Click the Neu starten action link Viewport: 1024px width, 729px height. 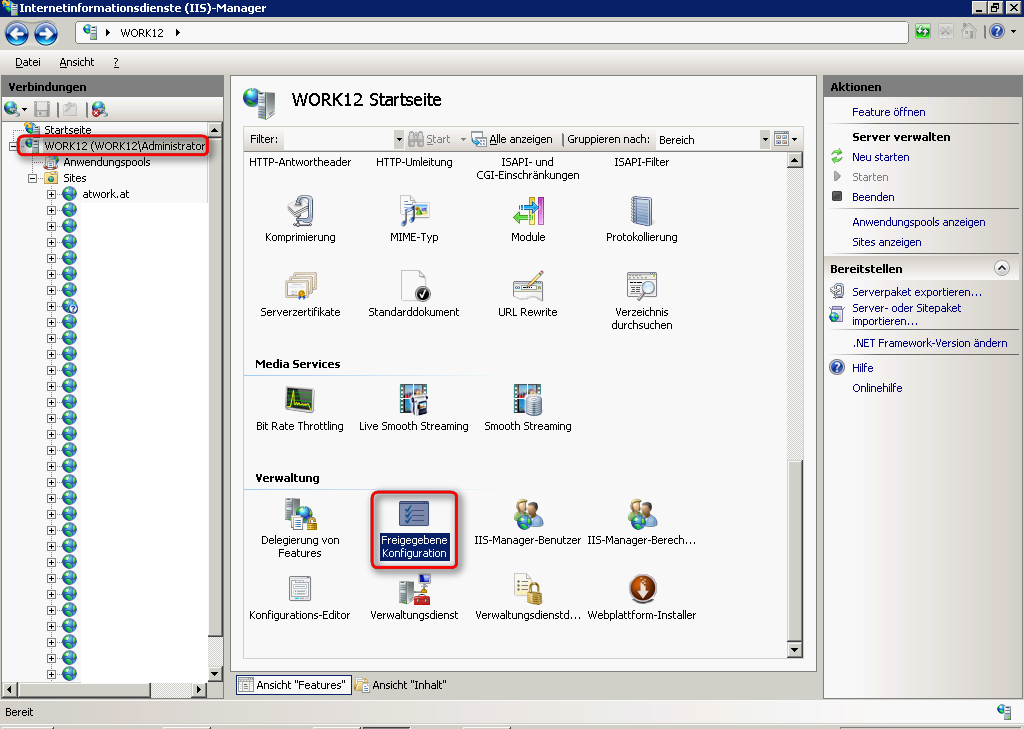tap(880, 157)
